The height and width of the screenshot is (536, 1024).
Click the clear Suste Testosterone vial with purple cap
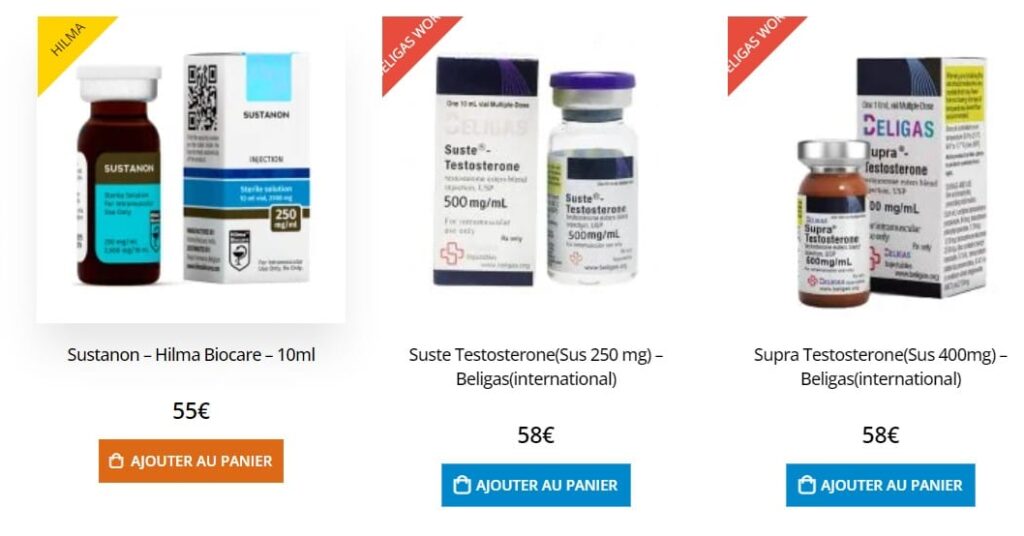(592, 176)
